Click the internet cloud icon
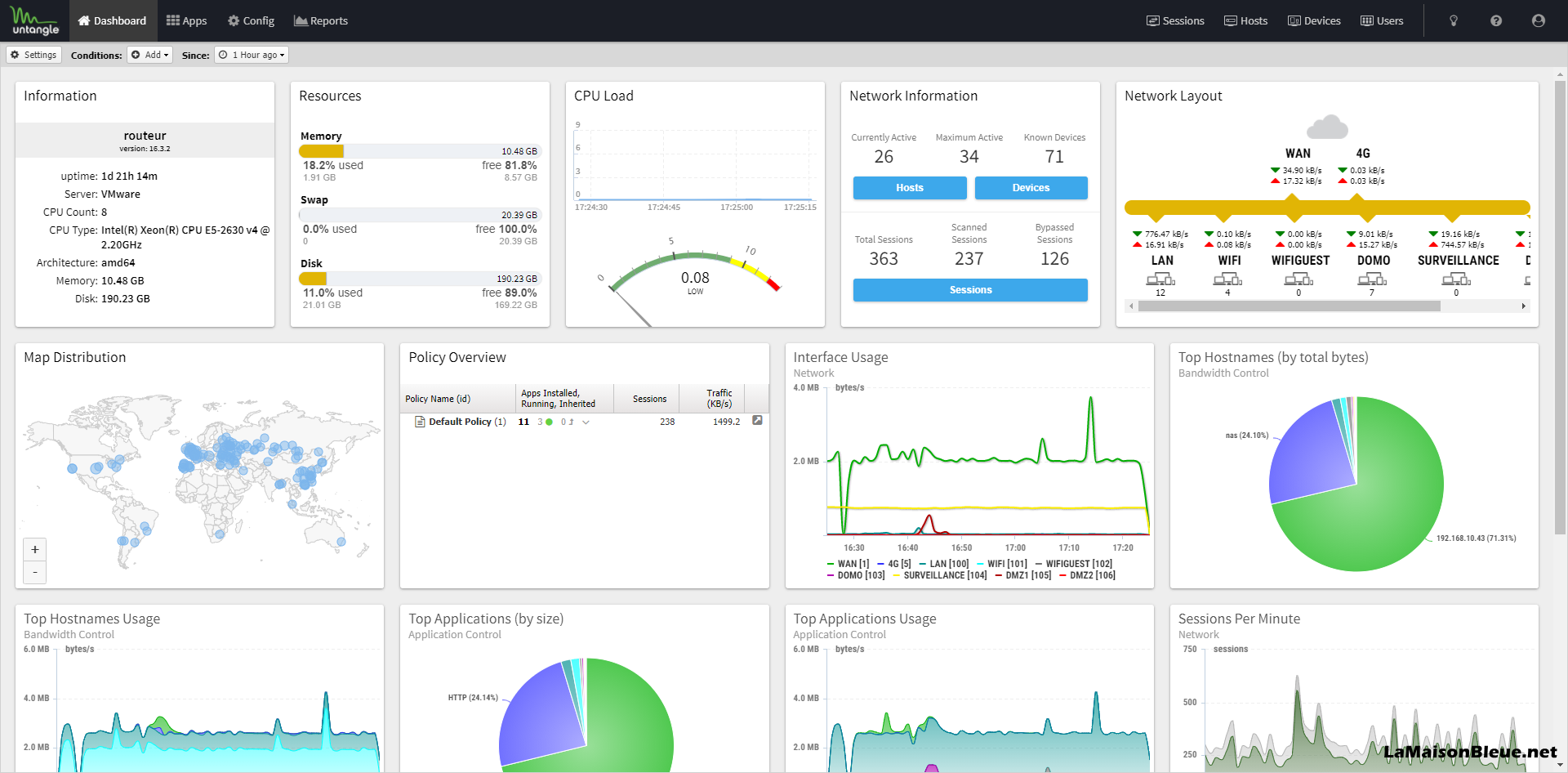The height and width of the screenshot is (773, 1568). [1327, 127]
